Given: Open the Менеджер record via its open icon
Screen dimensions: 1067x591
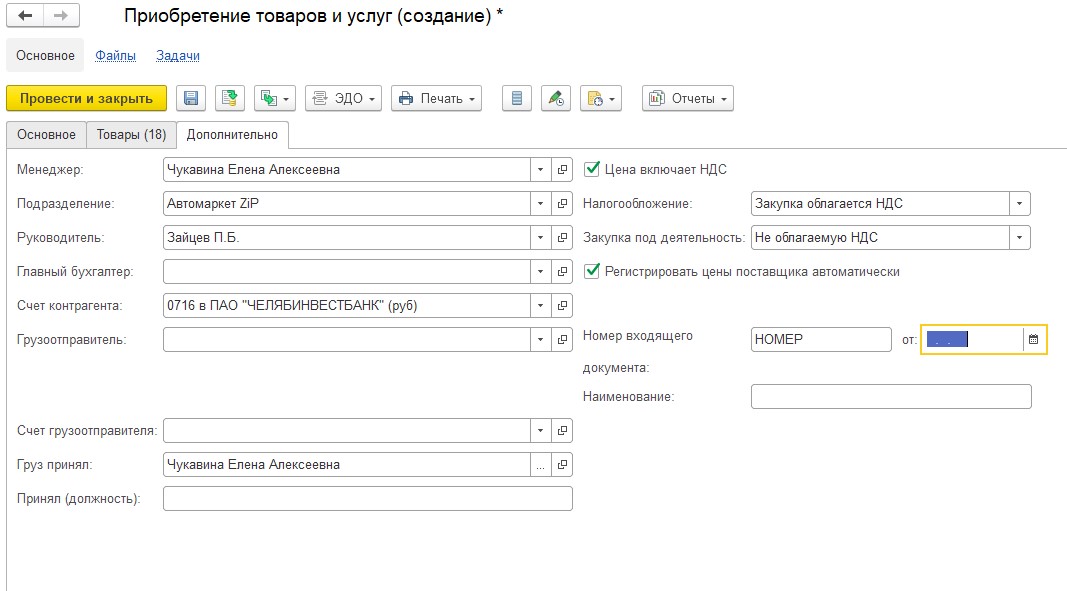Looking at the screenshot, I should [562, 170].
